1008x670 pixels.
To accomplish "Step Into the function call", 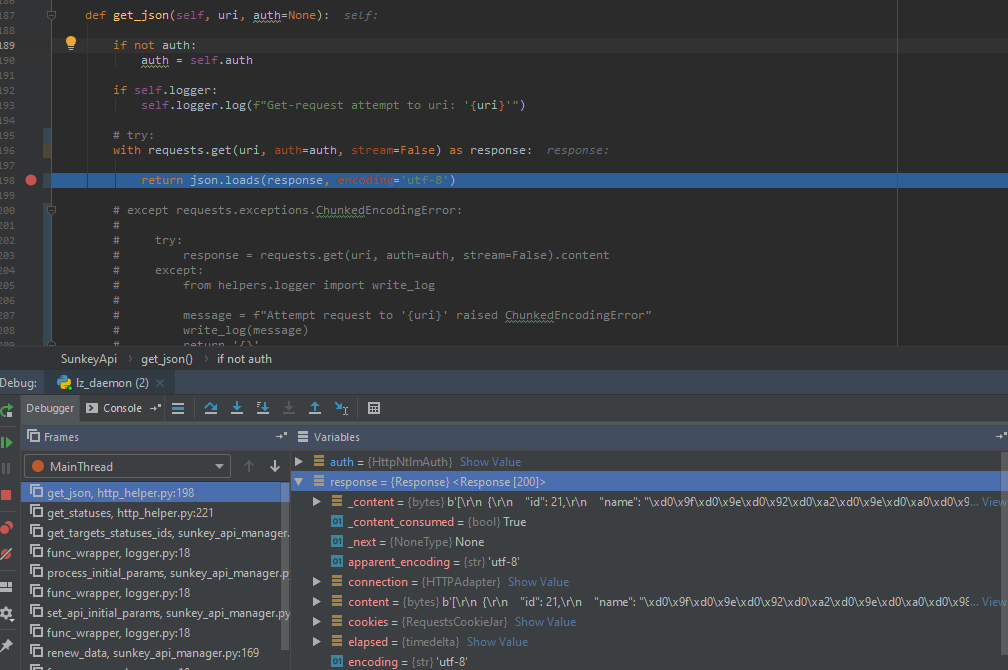I will (x=237, y=408).
